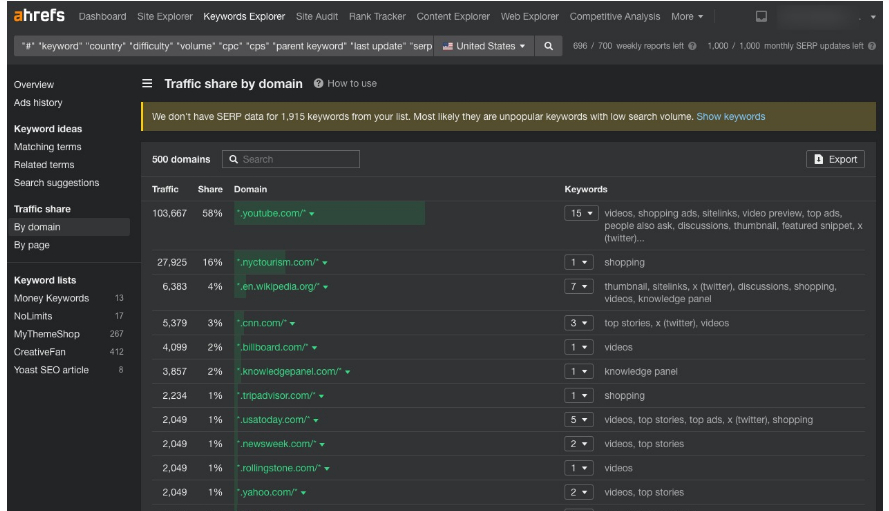Open the billboard.com domain link

point(273,347)
